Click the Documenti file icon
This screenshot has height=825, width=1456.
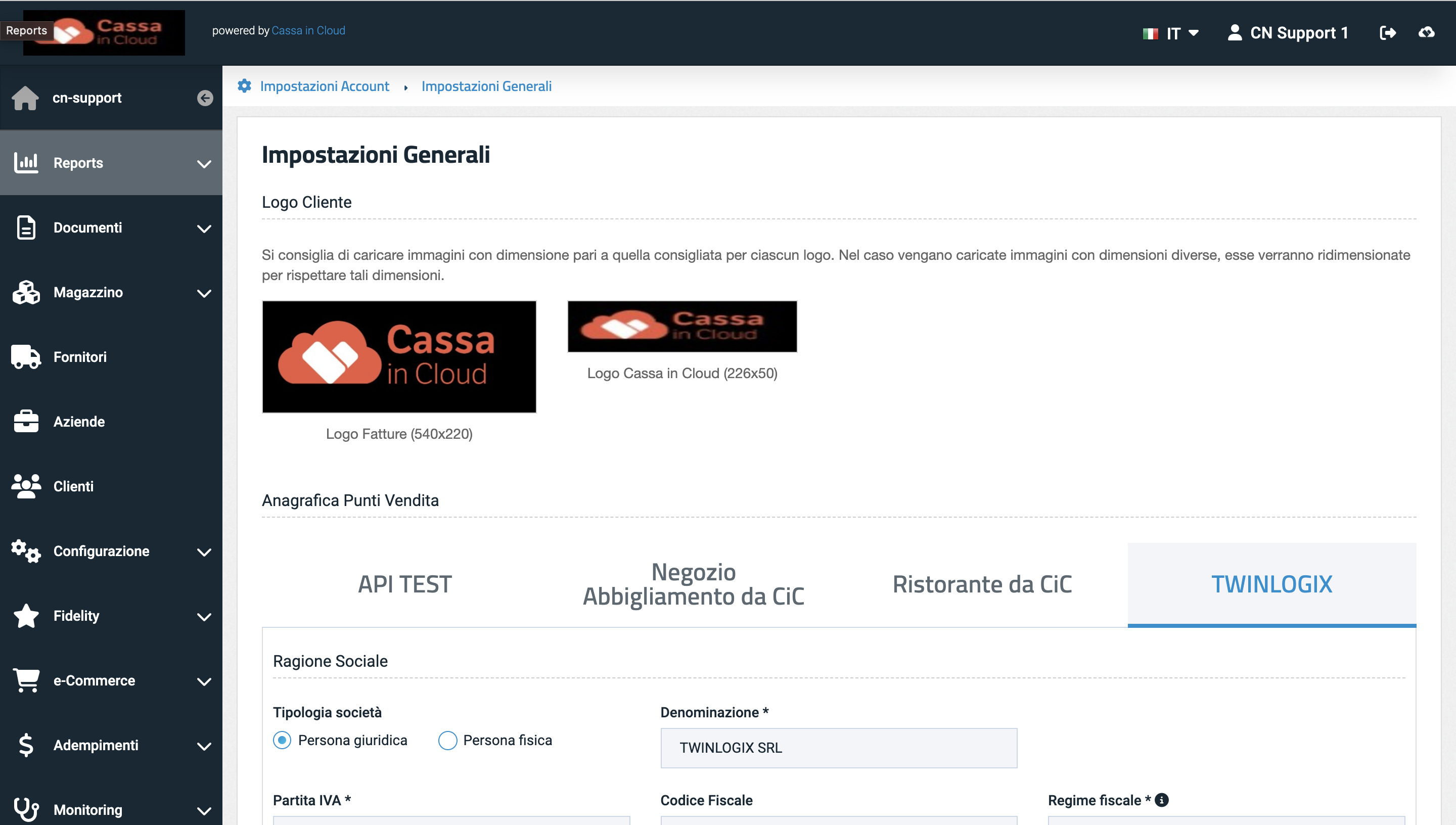point(26,227)
